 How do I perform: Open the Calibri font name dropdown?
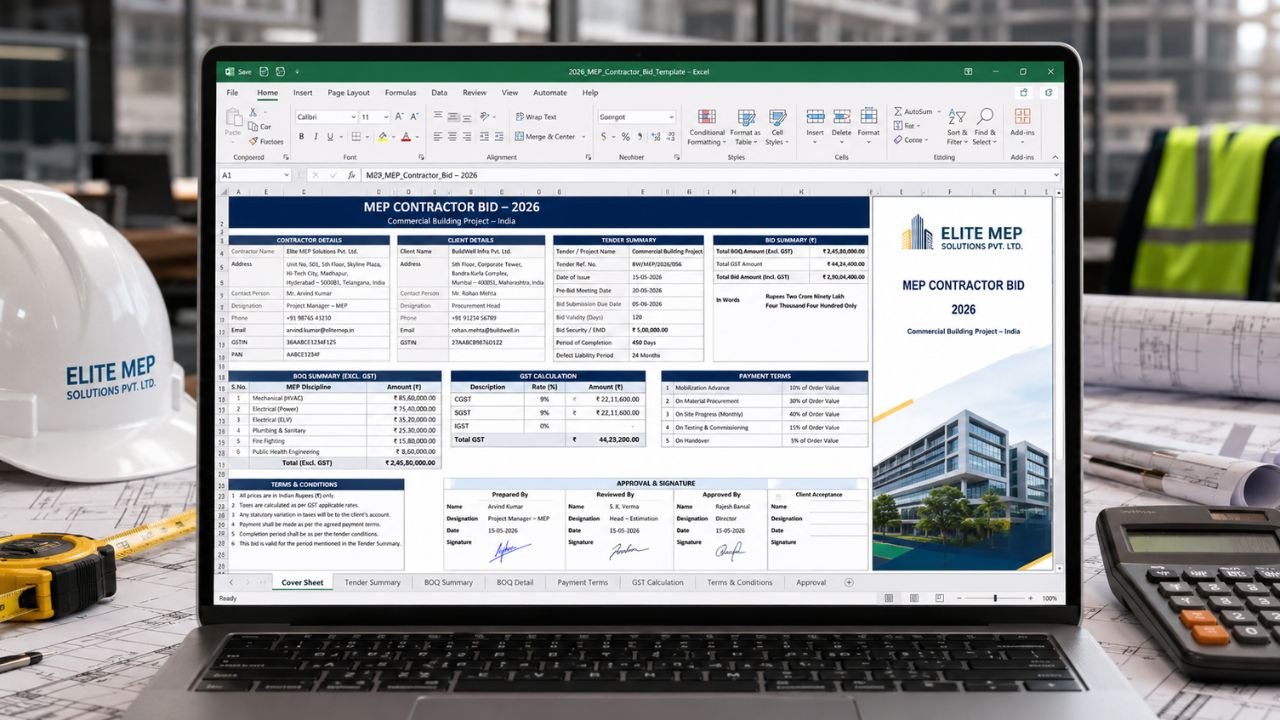pyautogui.click(x=353, y=117)
